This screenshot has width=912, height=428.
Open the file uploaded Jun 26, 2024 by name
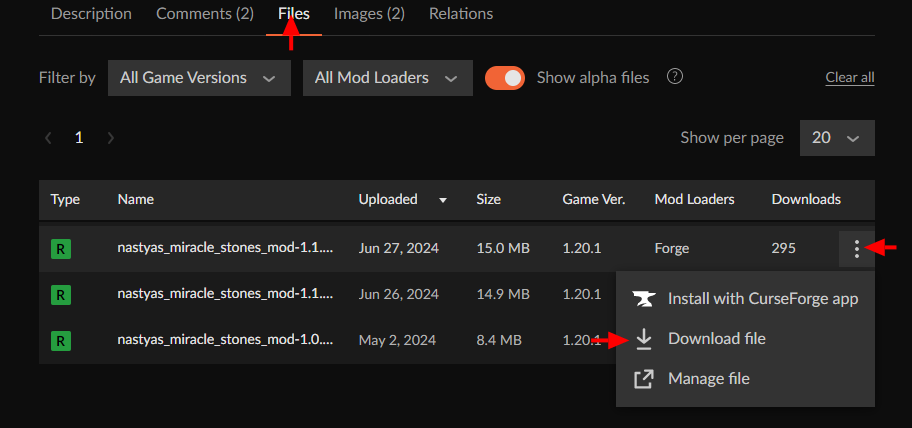click(x=225, y=294)
